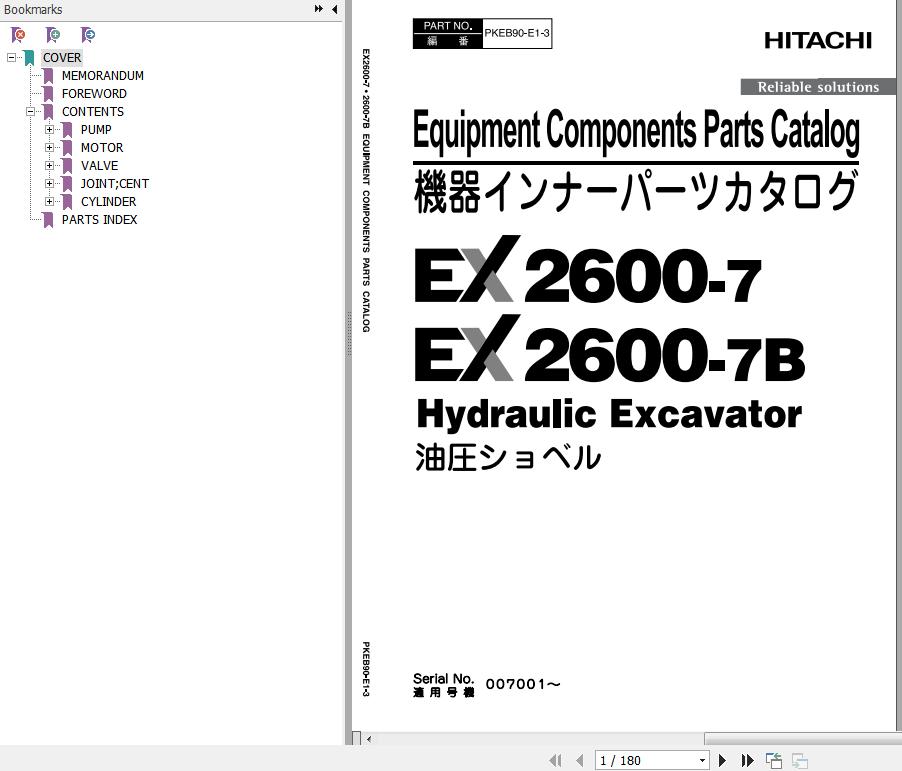Viewport: 902px width, 771px height.
Task: Click the add new bookmark icon
Action: click(x=52, y=35)
